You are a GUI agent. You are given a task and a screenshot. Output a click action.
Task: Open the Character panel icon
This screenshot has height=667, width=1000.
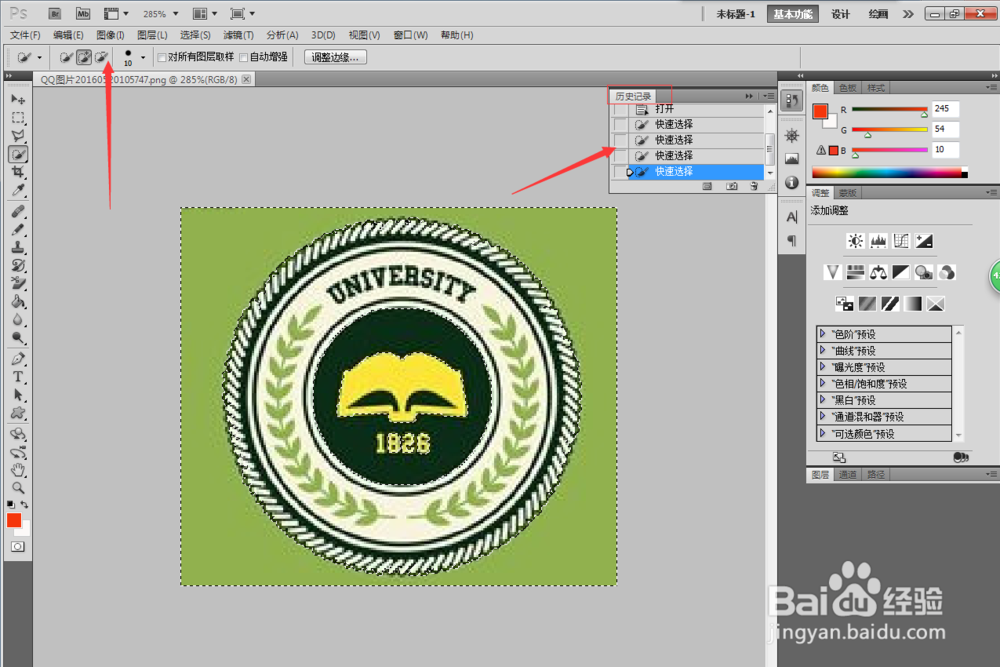pos(792,217)
